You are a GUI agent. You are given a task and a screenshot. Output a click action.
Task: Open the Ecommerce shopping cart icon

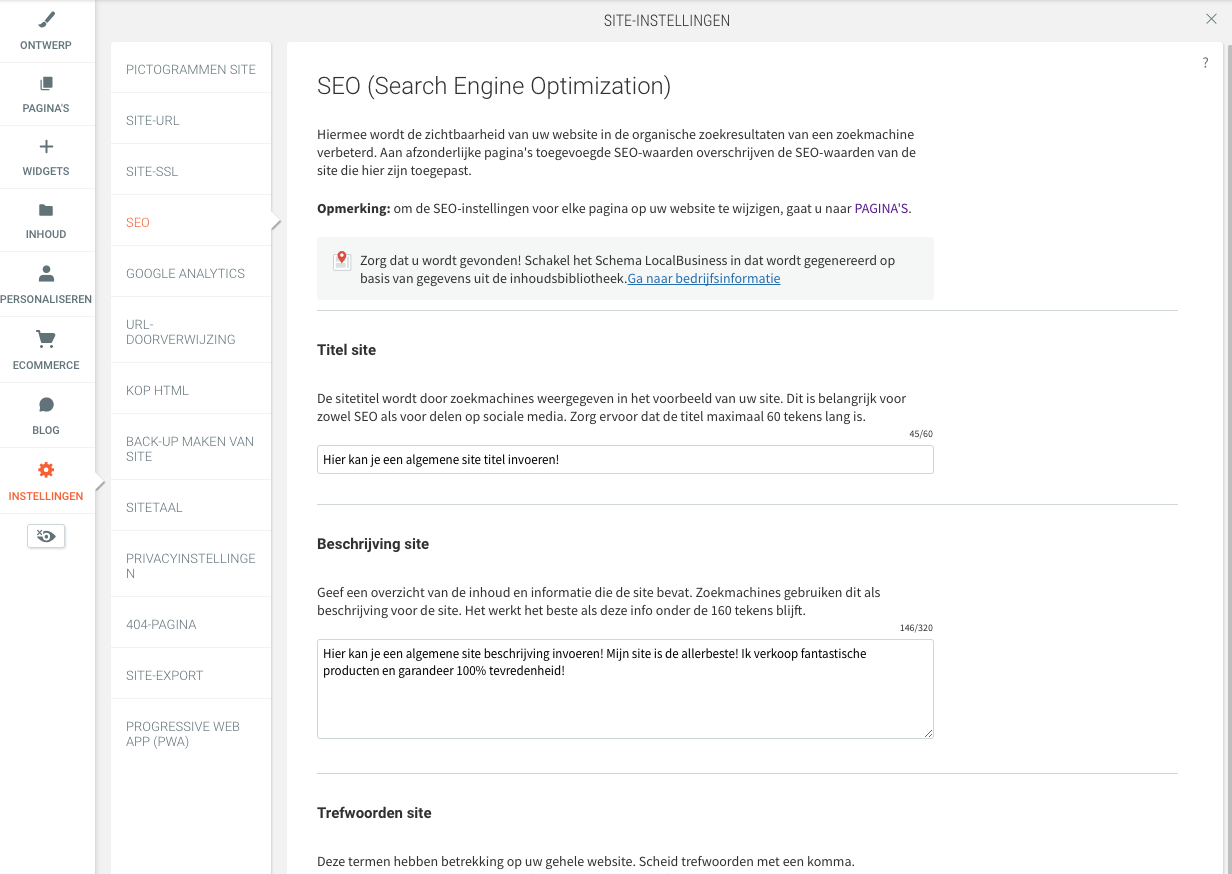click(46, 339)
